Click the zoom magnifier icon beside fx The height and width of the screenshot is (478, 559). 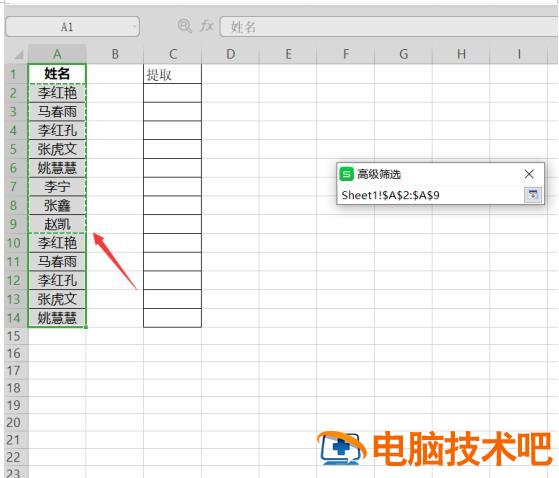point(185,26)
